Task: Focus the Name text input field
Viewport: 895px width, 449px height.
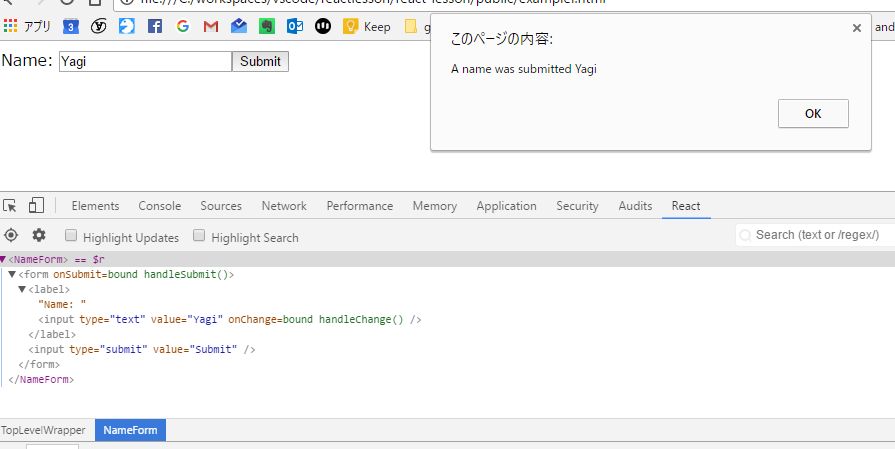Action: tap(146, 62)
